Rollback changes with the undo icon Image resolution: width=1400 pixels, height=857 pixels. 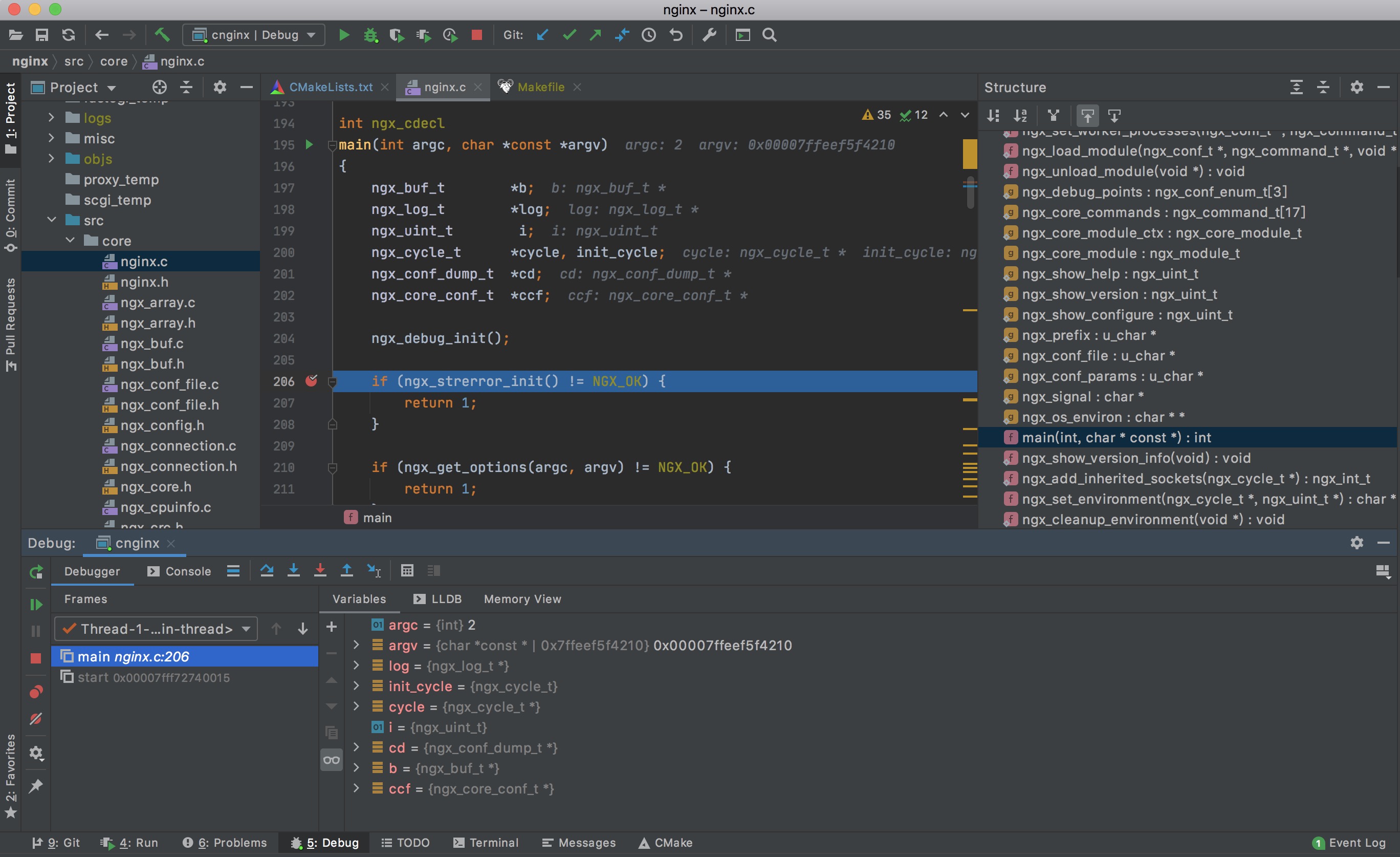(x=675, y=35)
